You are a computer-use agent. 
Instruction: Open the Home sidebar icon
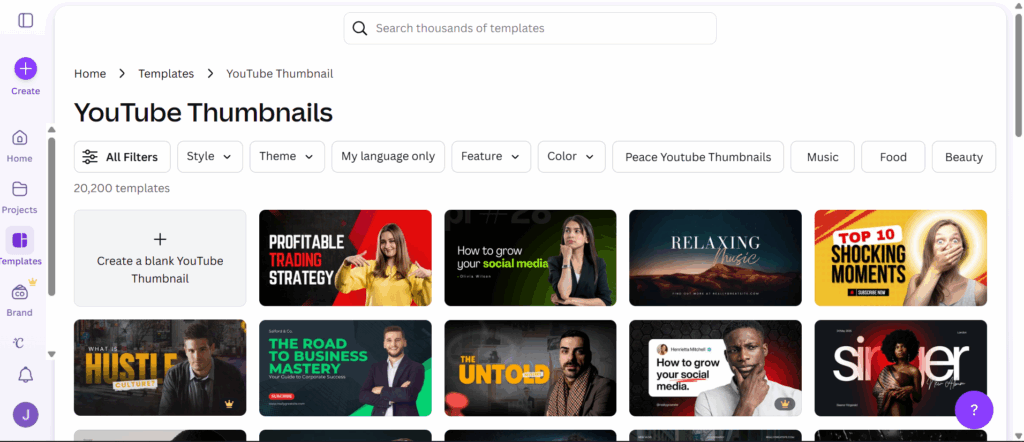coord(20,138)
